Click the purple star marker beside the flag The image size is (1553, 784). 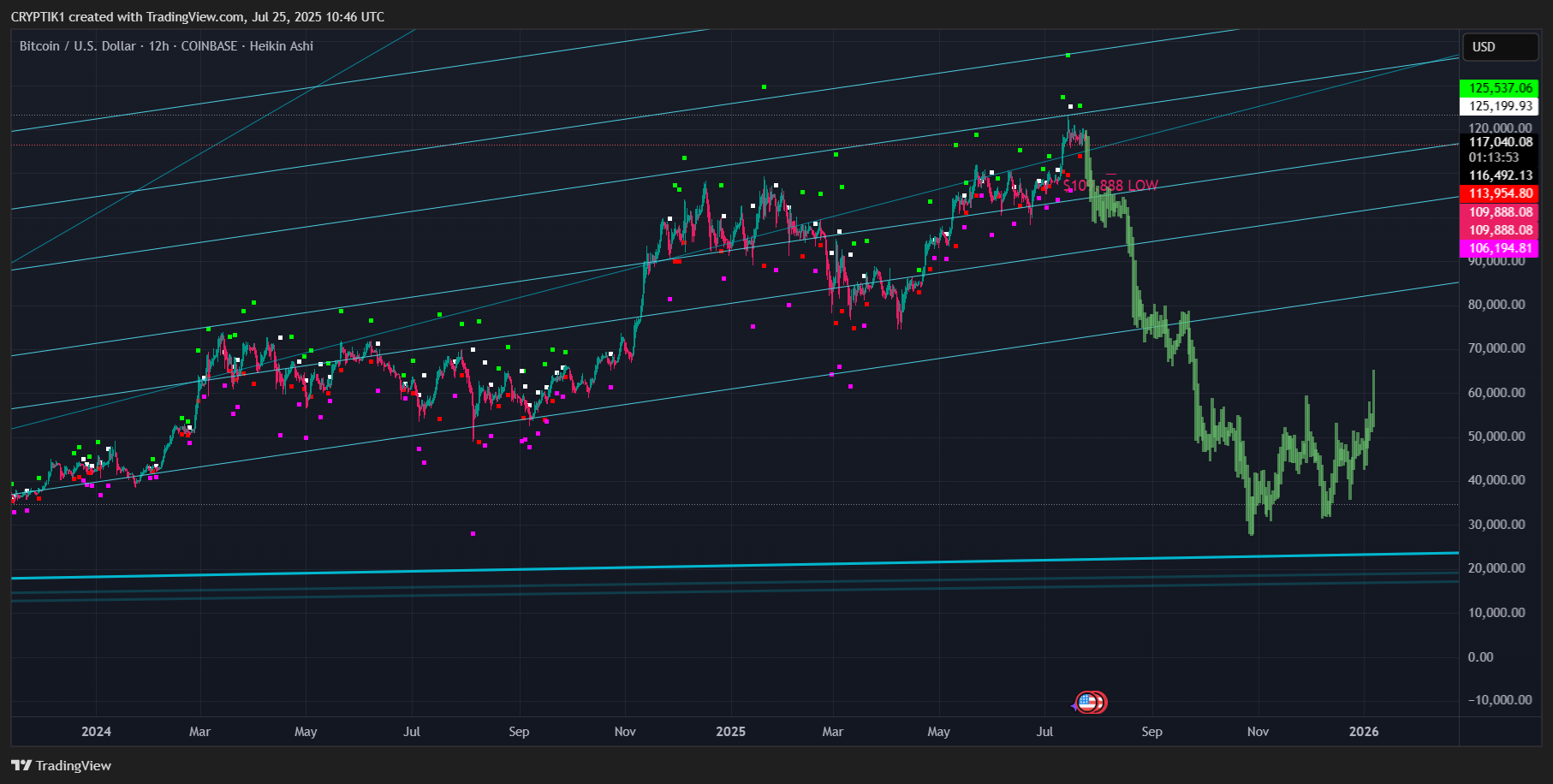[x=1074, y=706]
